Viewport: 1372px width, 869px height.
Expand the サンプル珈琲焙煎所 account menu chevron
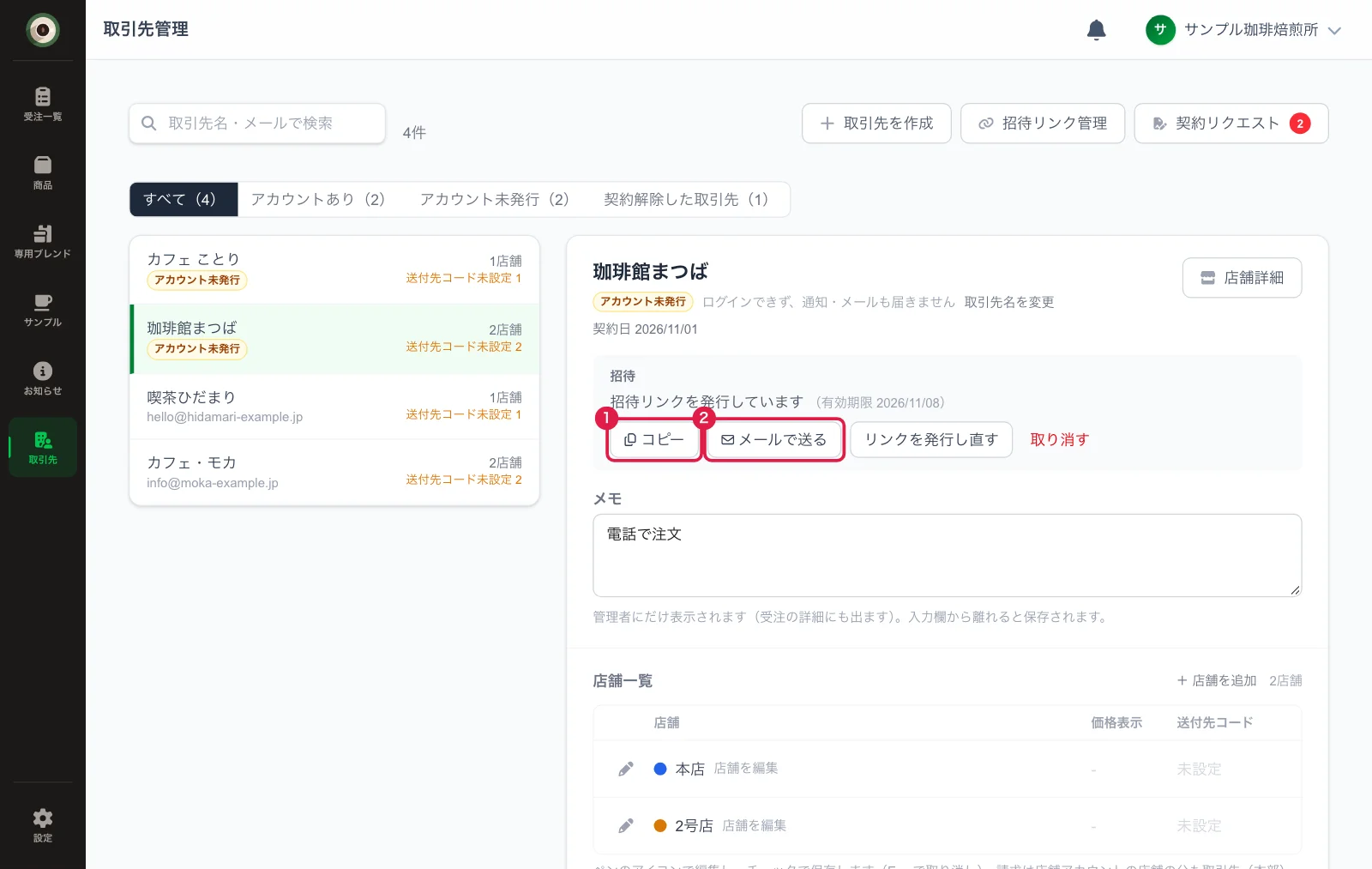pos(1334,30)
